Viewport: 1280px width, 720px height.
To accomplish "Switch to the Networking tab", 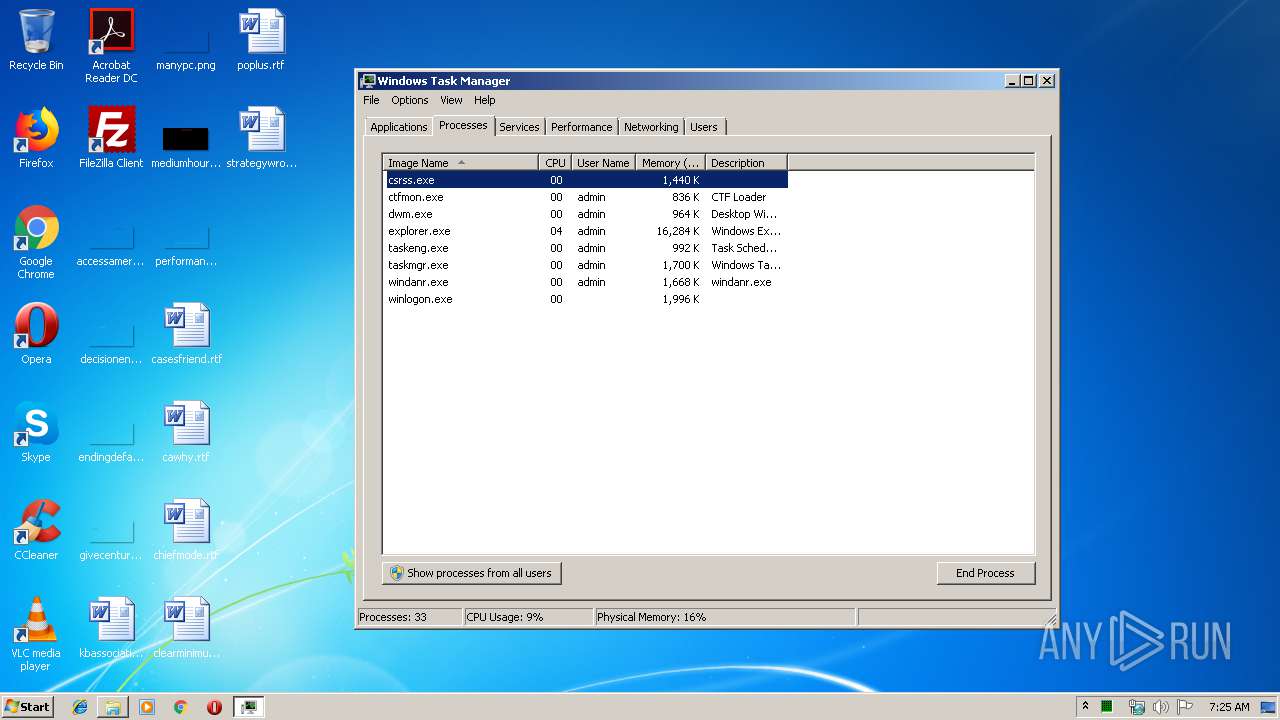I will point(651,127).
